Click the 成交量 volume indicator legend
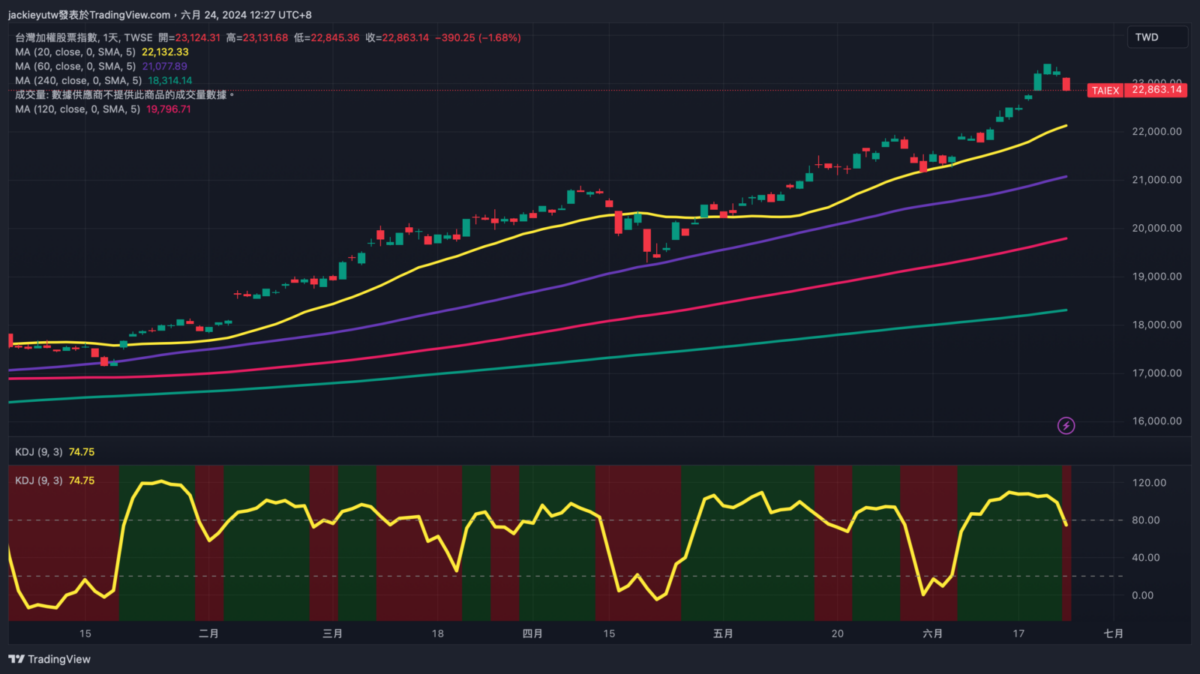This screenshot has width=1200, height=674. (120, 94)
